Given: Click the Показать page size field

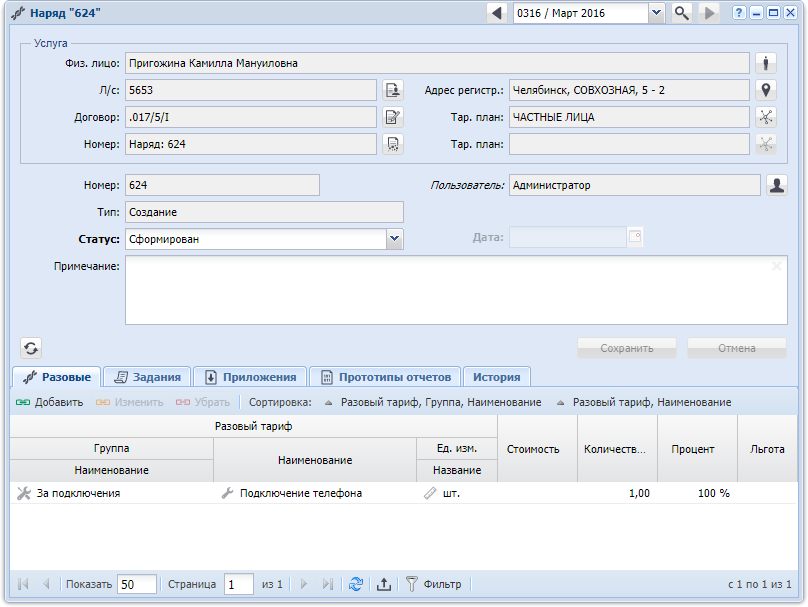Looking at the screenshot, I should (137, 584).
